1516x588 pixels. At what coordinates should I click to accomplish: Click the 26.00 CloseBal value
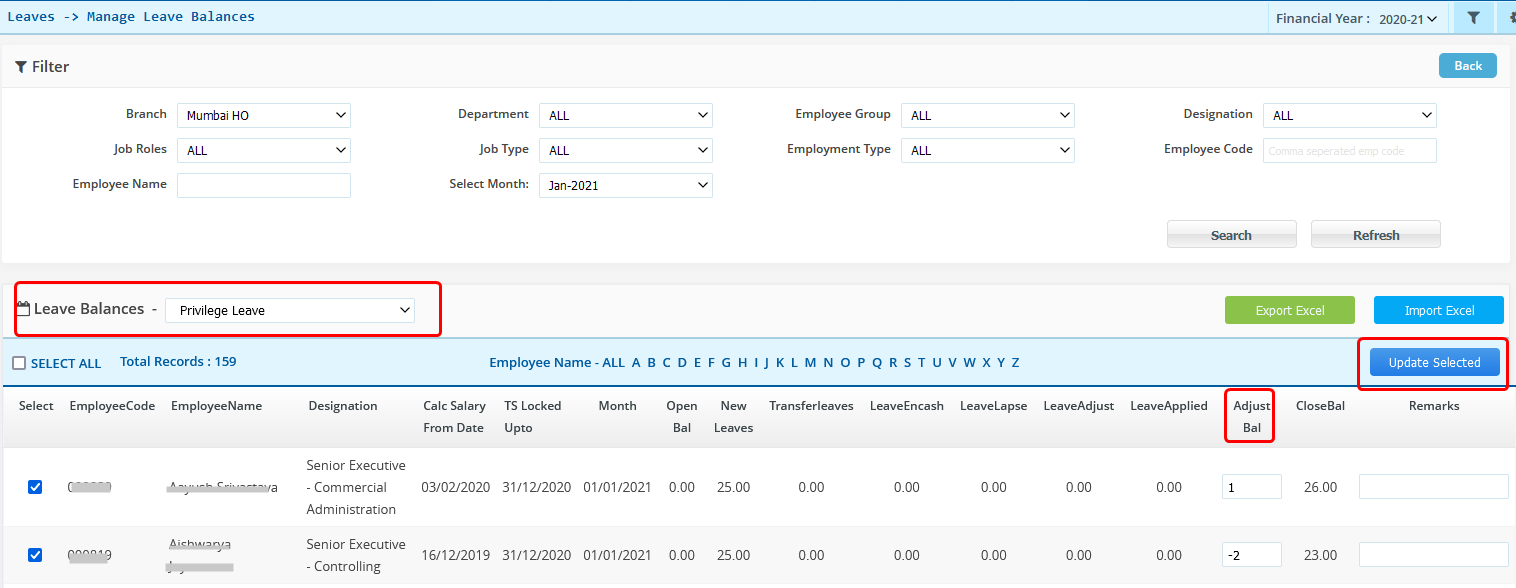(1320, 487)
